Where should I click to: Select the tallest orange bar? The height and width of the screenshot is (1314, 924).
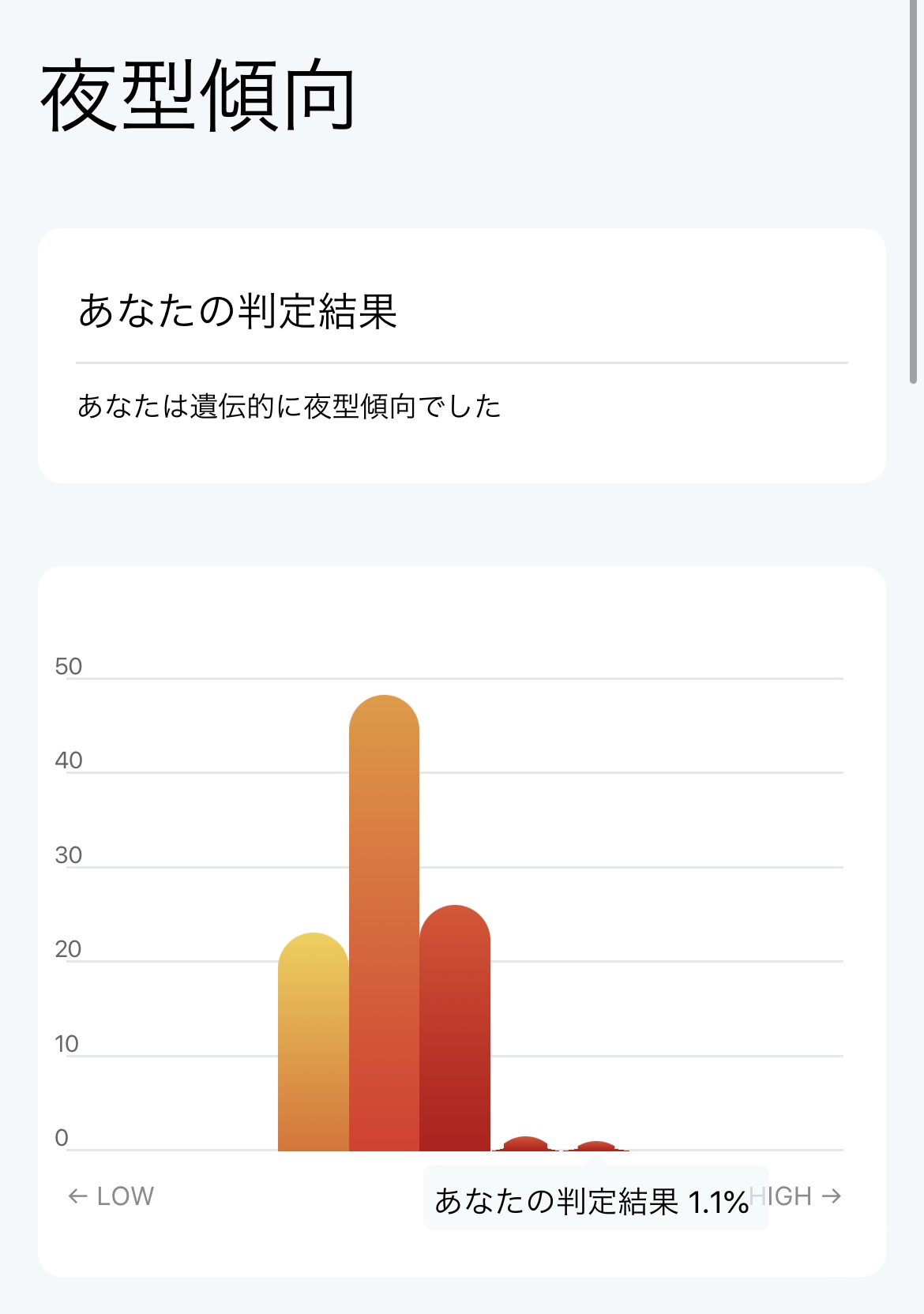384,924
